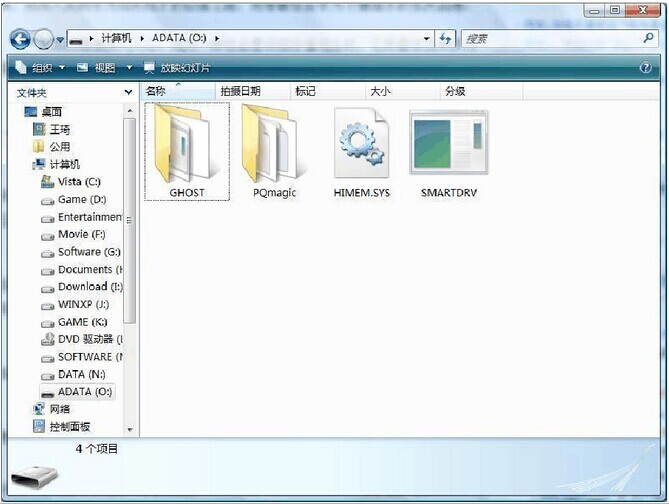Click the folder tree scroll up arrow
This screenshot has width=669, height=504.
coord(130,111)
